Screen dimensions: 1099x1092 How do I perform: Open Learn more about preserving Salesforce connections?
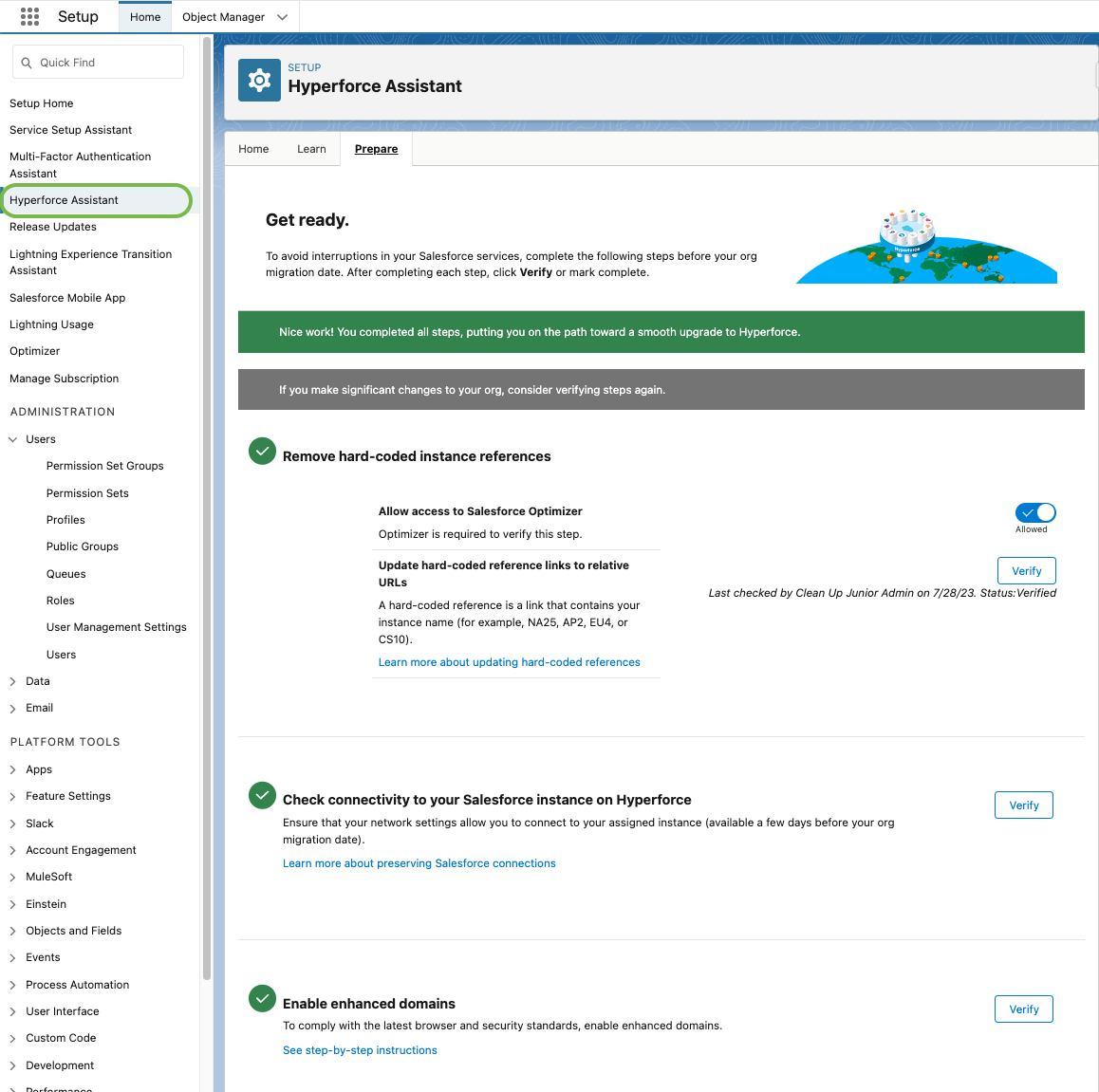coord(419,863)
